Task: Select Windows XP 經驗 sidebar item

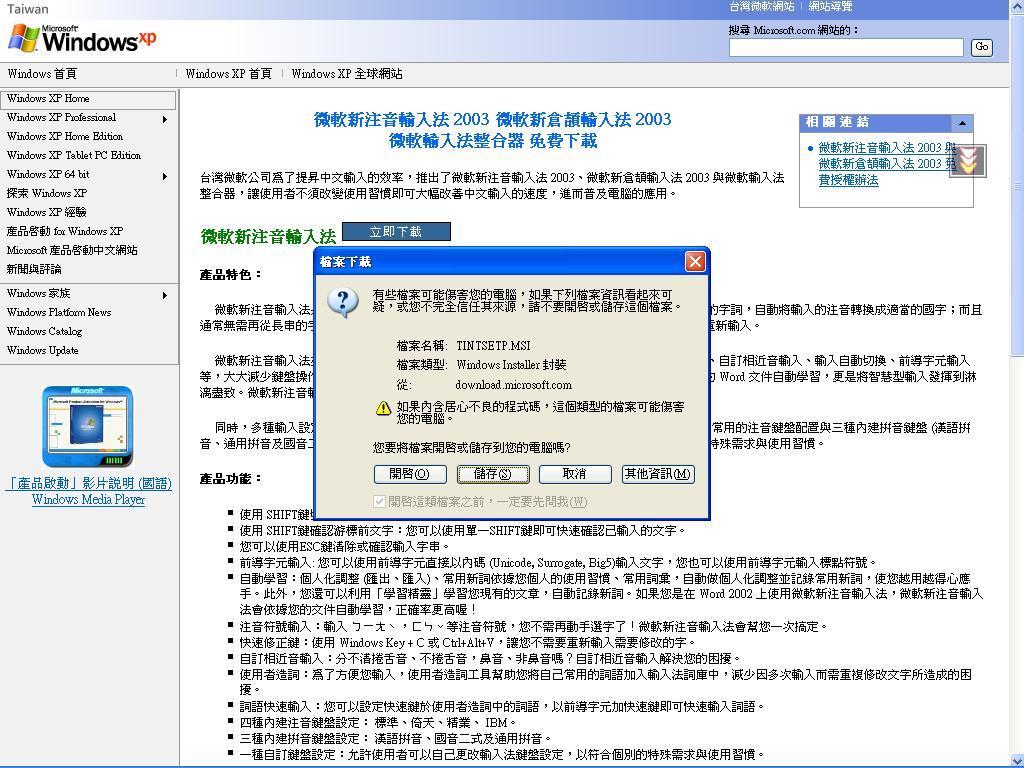Action: click(x=46, y=212)
